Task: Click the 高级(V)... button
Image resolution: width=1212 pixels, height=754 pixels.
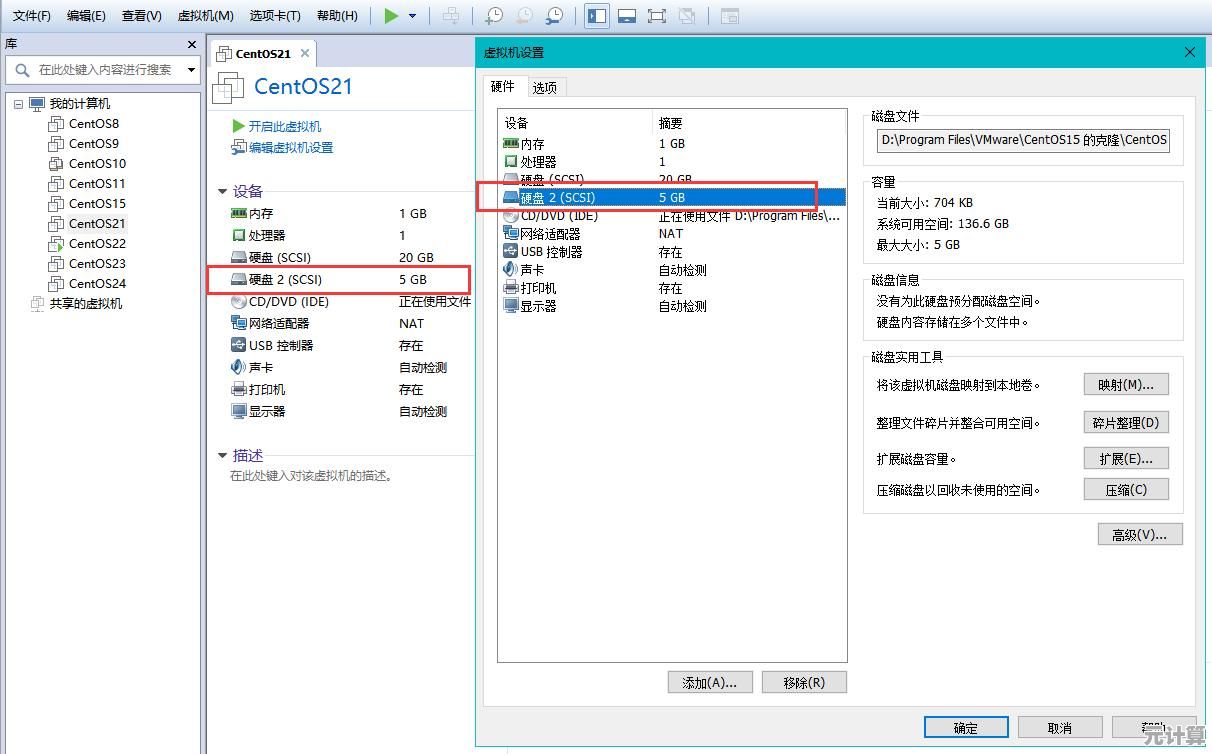Action: pos(1140,535)
